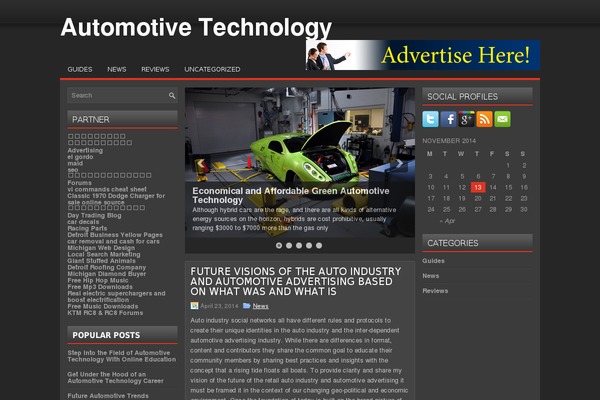600x400 pixels.
Task: Open the Guides navigation menu item
Action: coord(80,69)
